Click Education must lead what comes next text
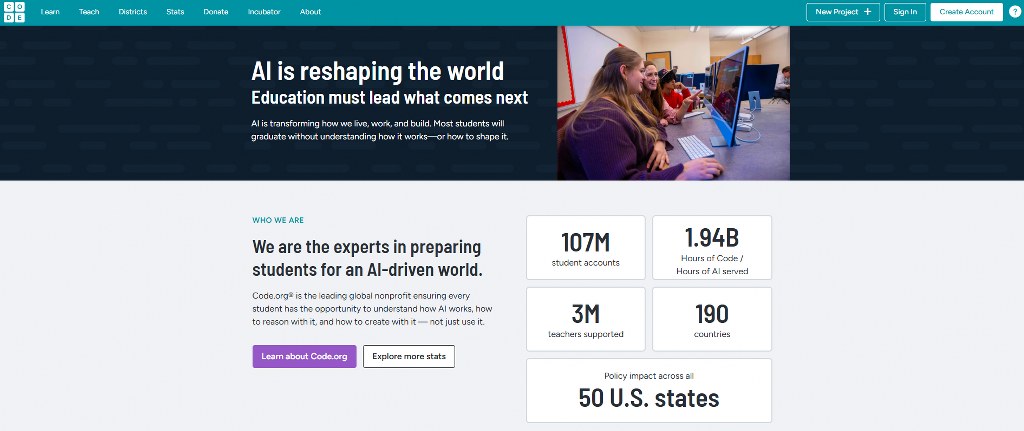This screenshot has height=431, width=1024. [390, 98]
